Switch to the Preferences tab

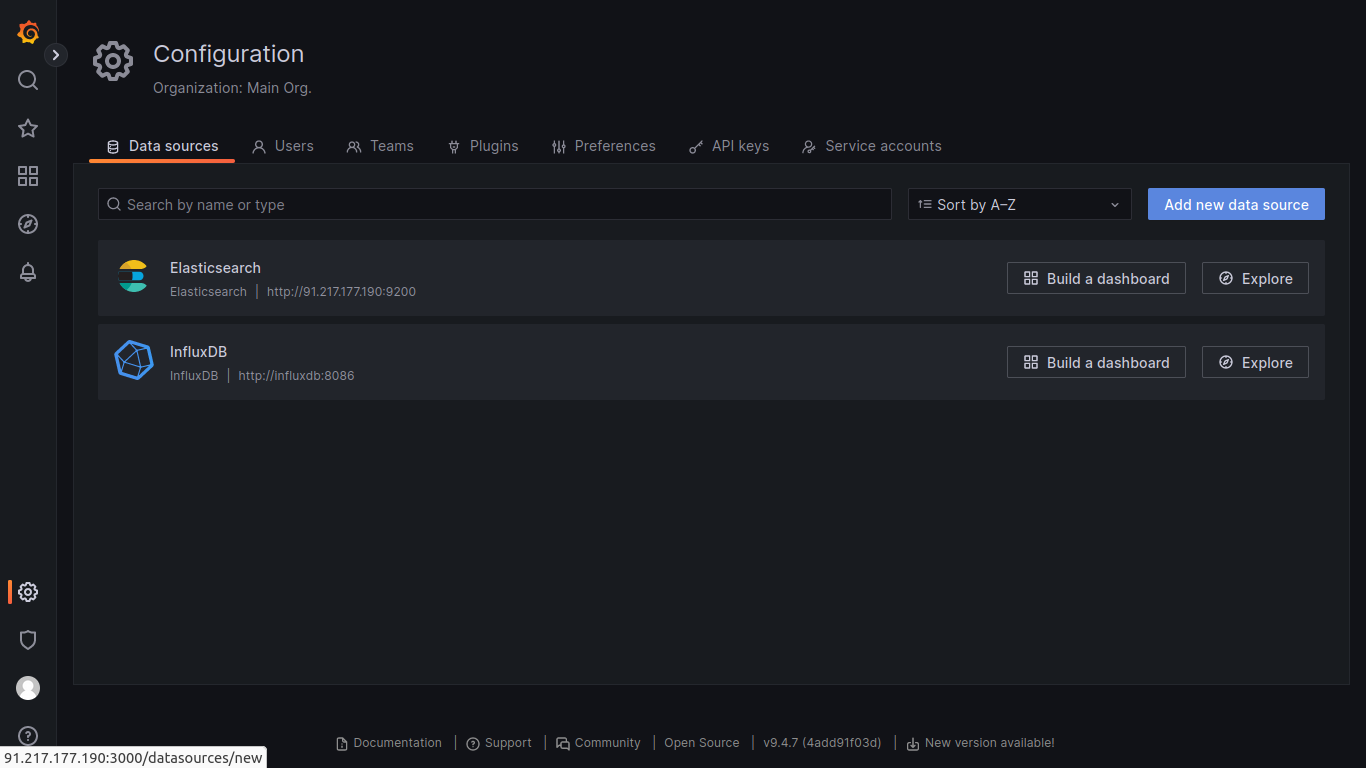pos(603,146)
